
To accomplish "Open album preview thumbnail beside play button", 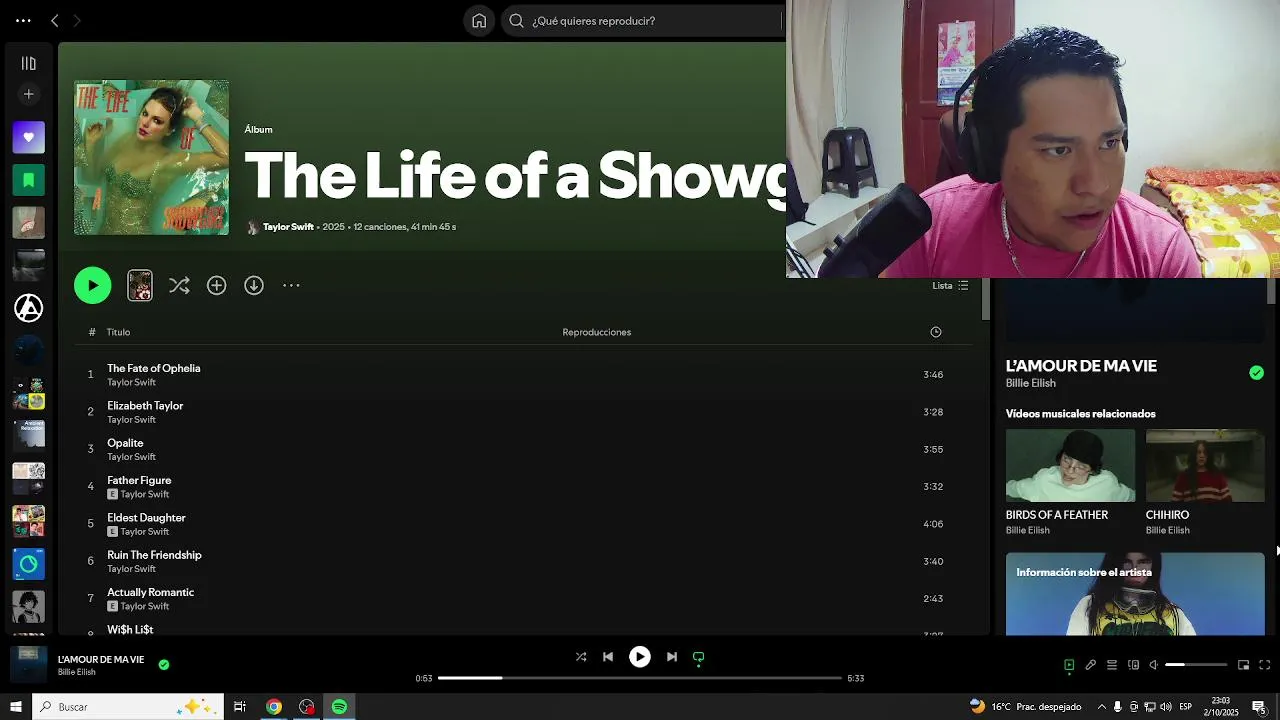I will click(x=140, y=285).
